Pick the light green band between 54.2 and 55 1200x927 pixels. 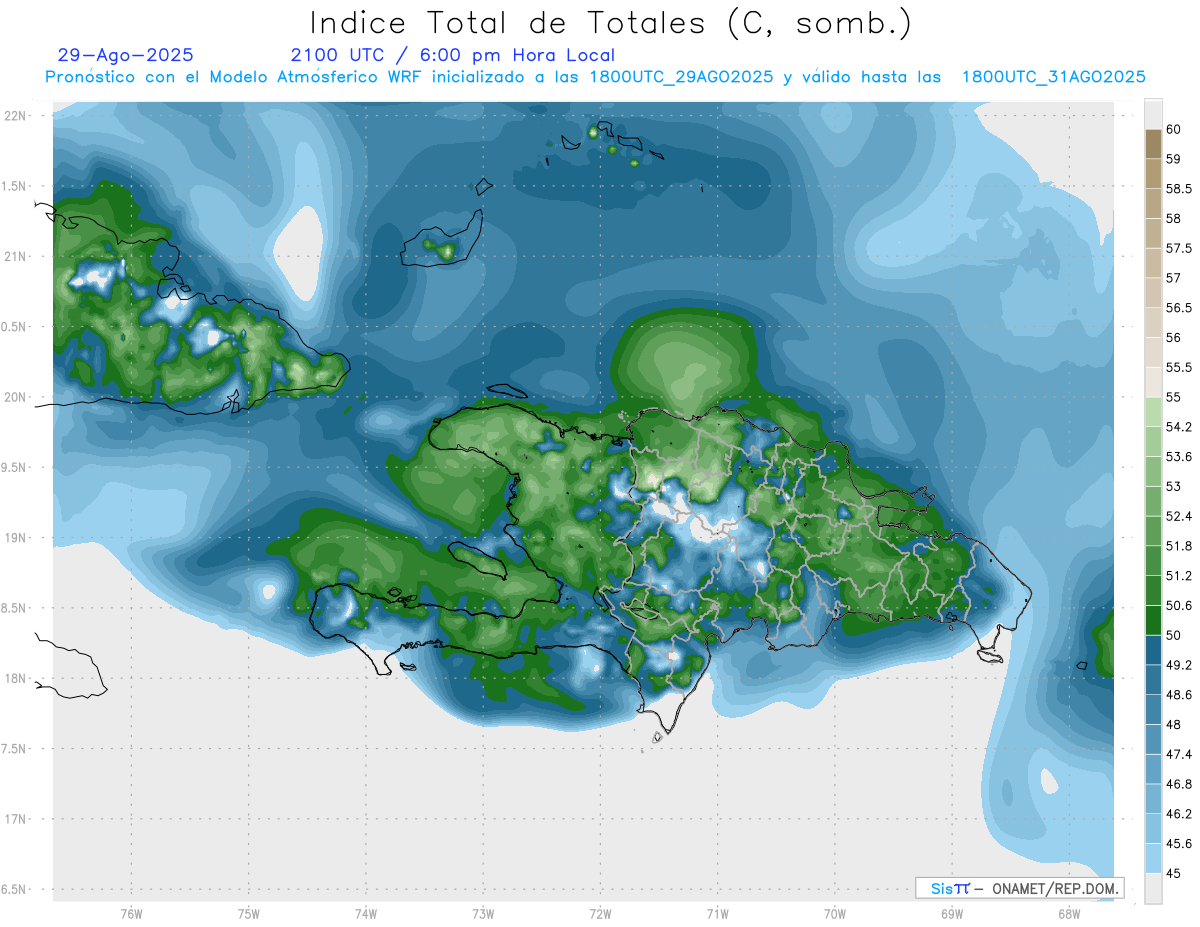click(1153, 412)
